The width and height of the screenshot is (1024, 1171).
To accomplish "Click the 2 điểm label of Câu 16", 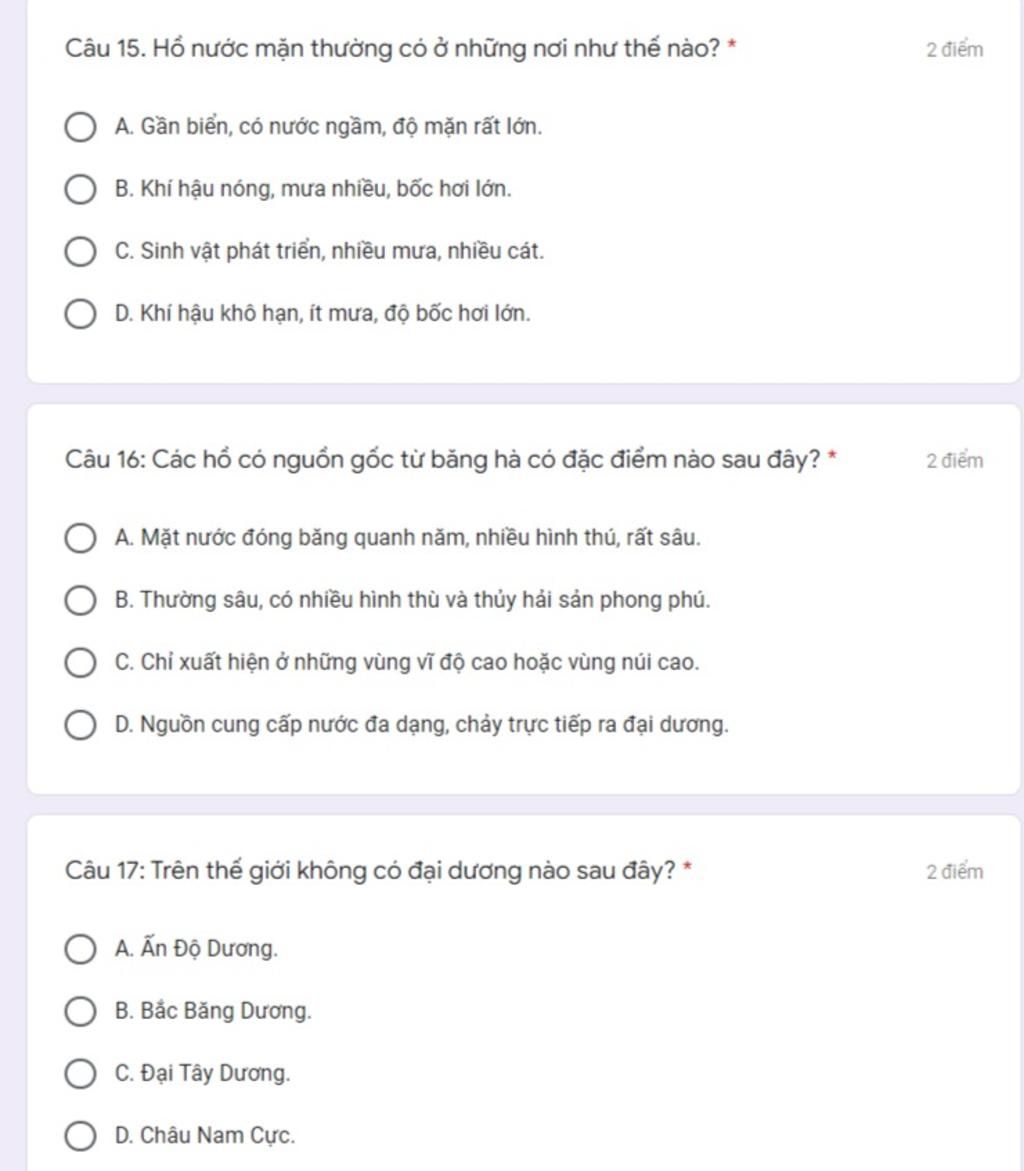I will [955, 461].
